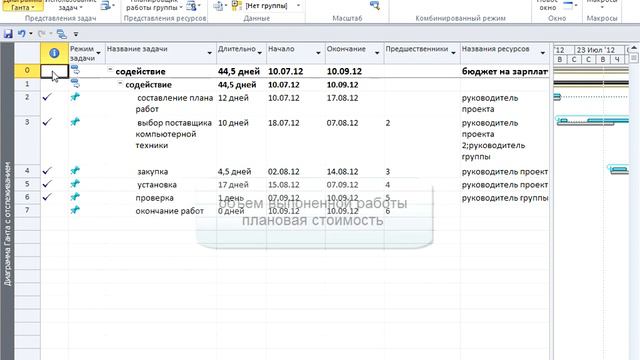The height and width of the screenshot is (360, 640).
Task: Click the completed checkmark for 'установка'
Action: coord(47,184)
